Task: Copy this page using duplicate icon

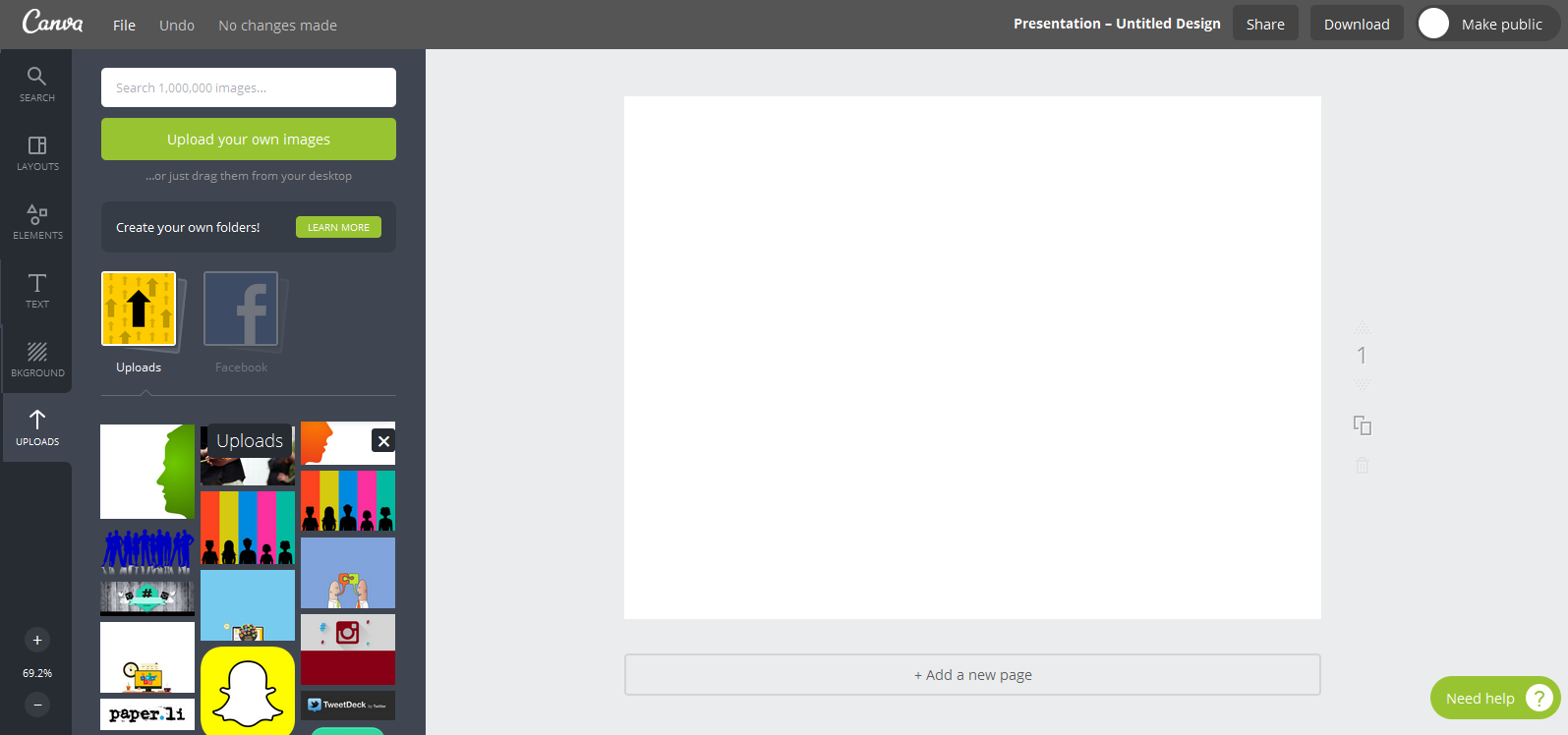Action: pyautogui.click(x=1363, y=425)
